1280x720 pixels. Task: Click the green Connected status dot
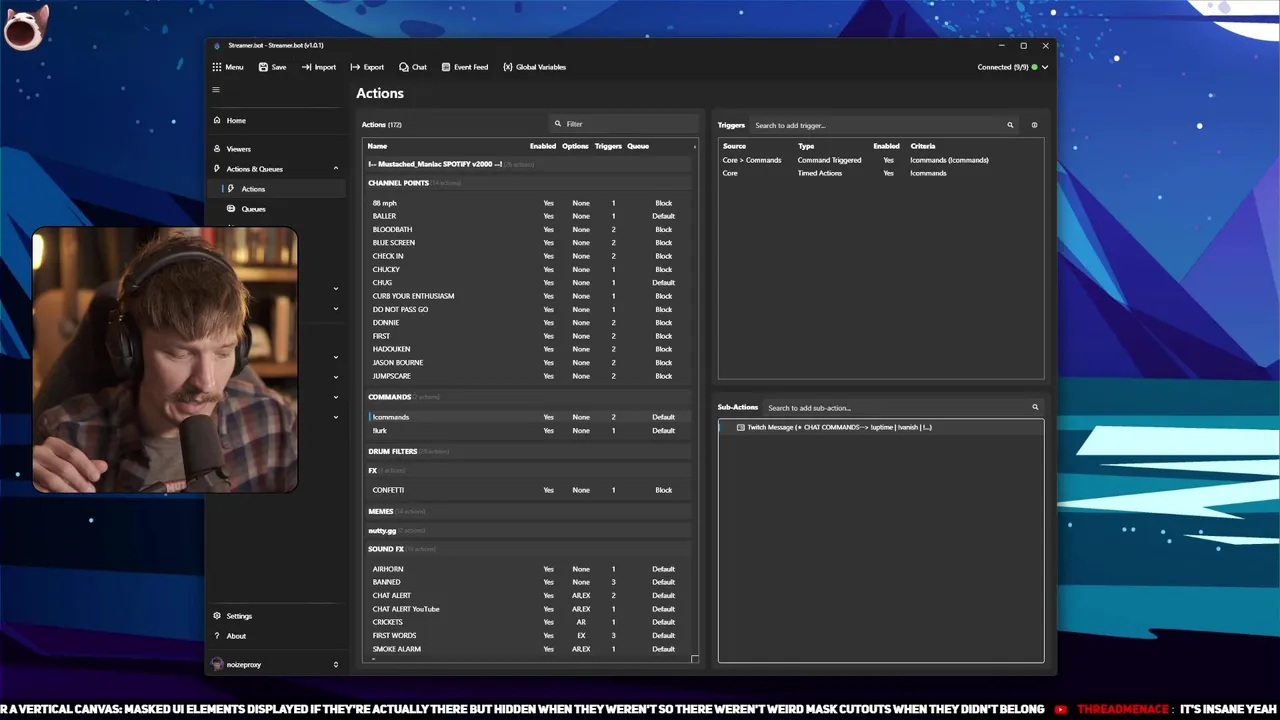click(1035, 67)
